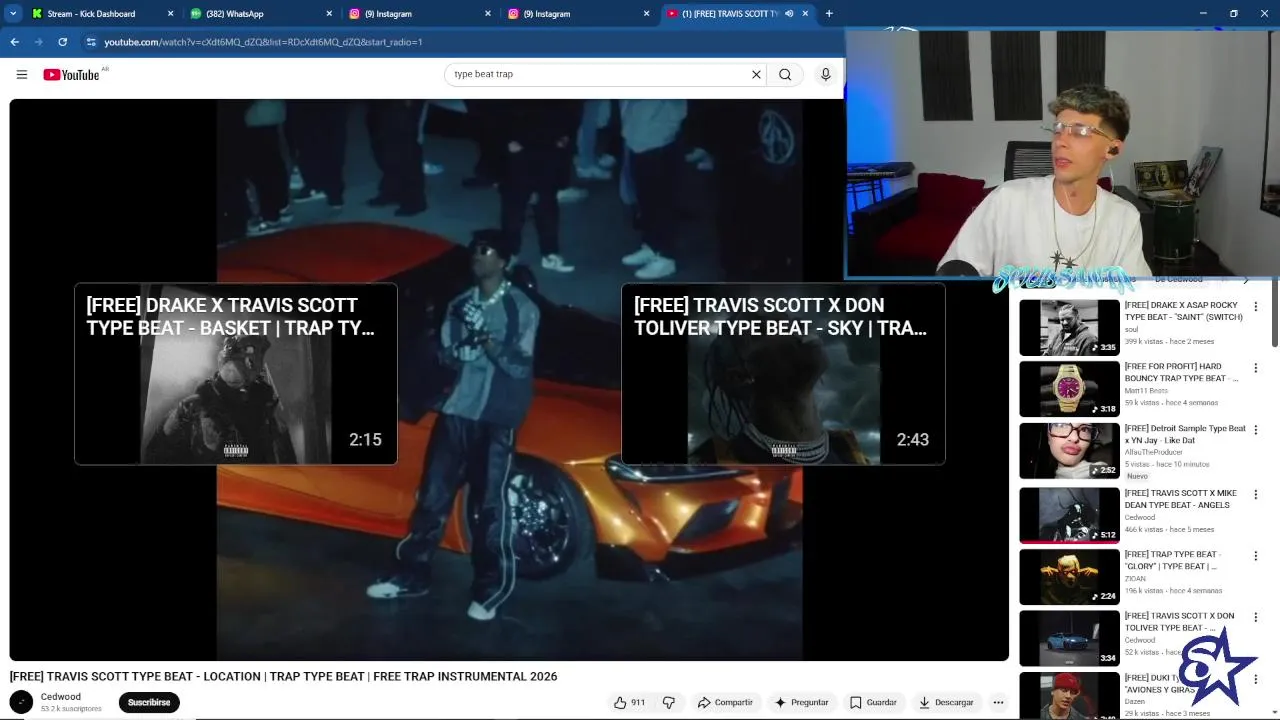Share the video with Compartir button

pos(725,702)
